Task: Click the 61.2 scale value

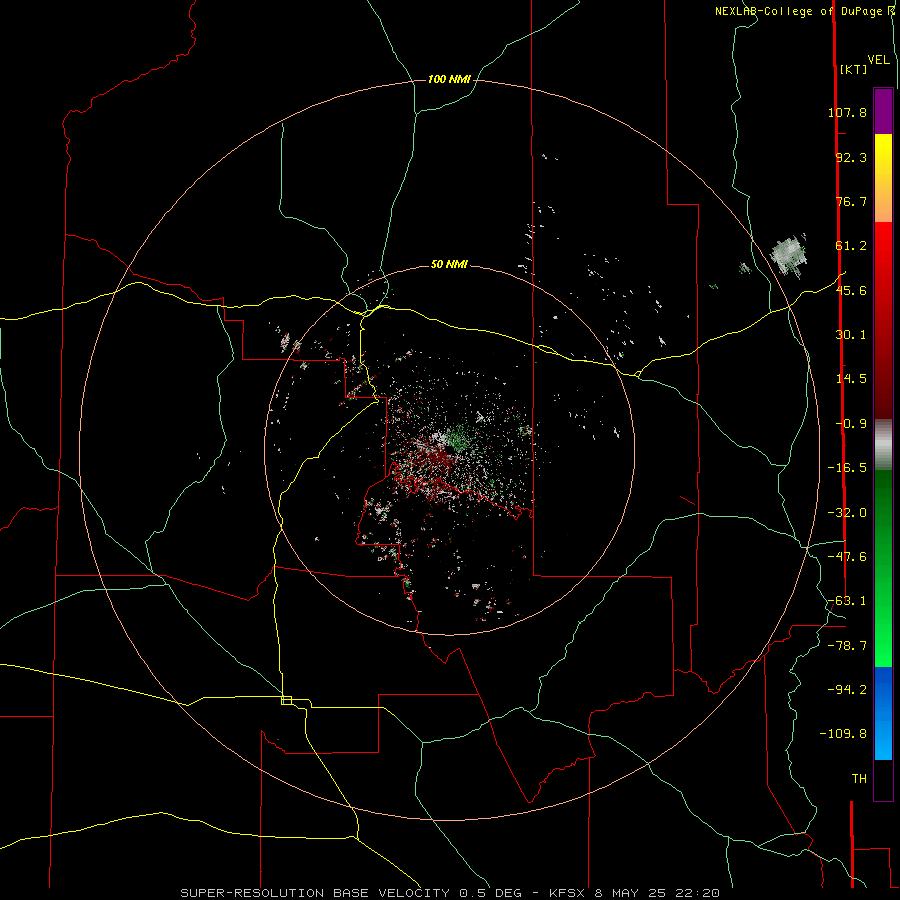Action: click(x=851, y=246)
